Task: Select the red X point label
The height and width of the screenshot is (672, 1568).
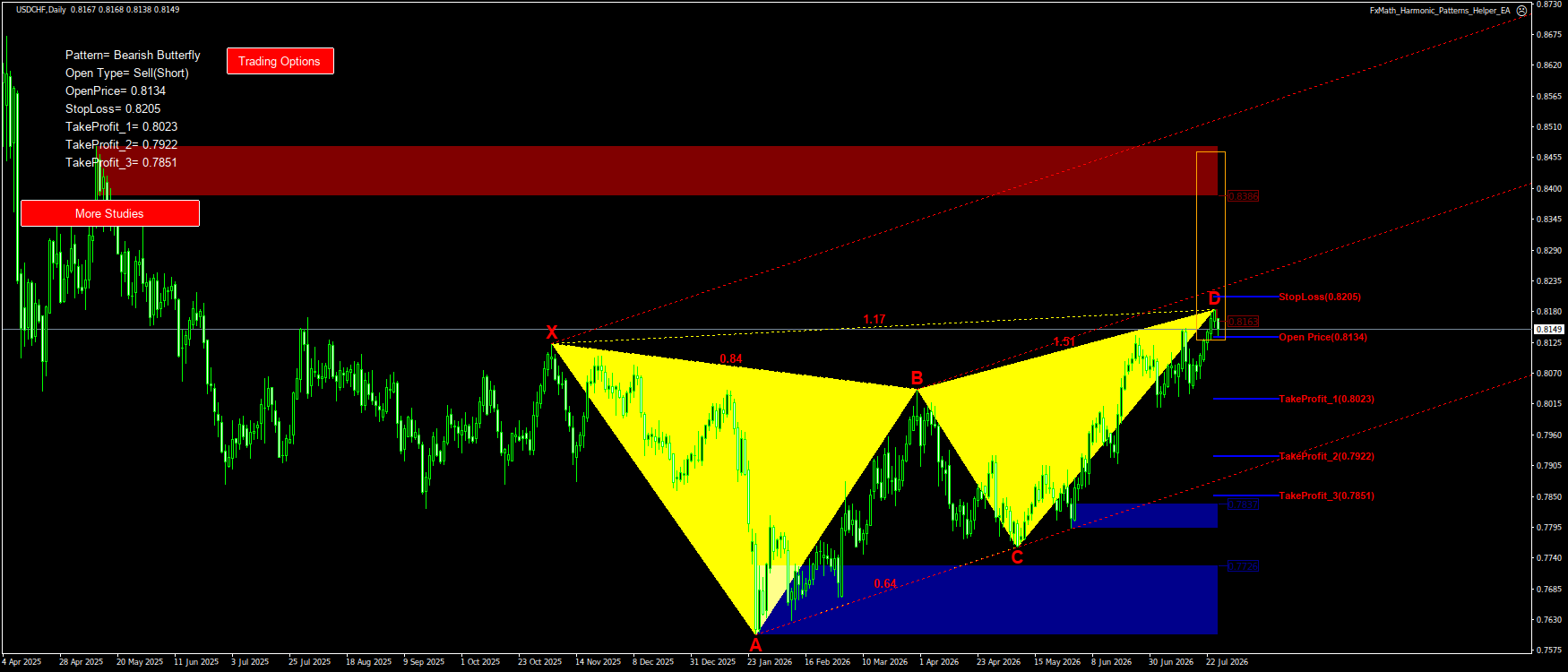Action: (552, 333)
